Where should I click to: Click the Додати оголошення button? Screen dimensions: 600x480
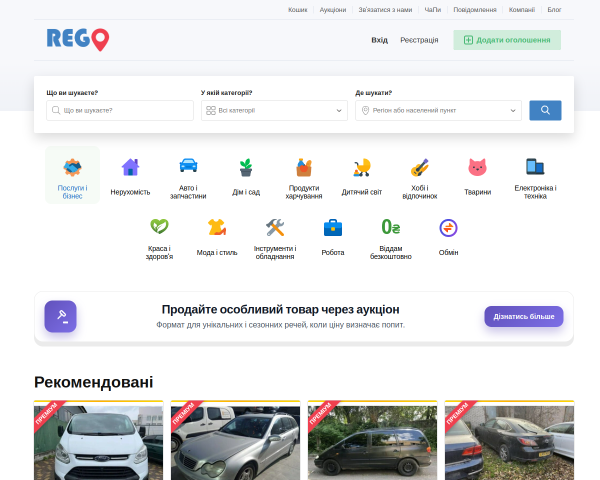pos(507,40)
